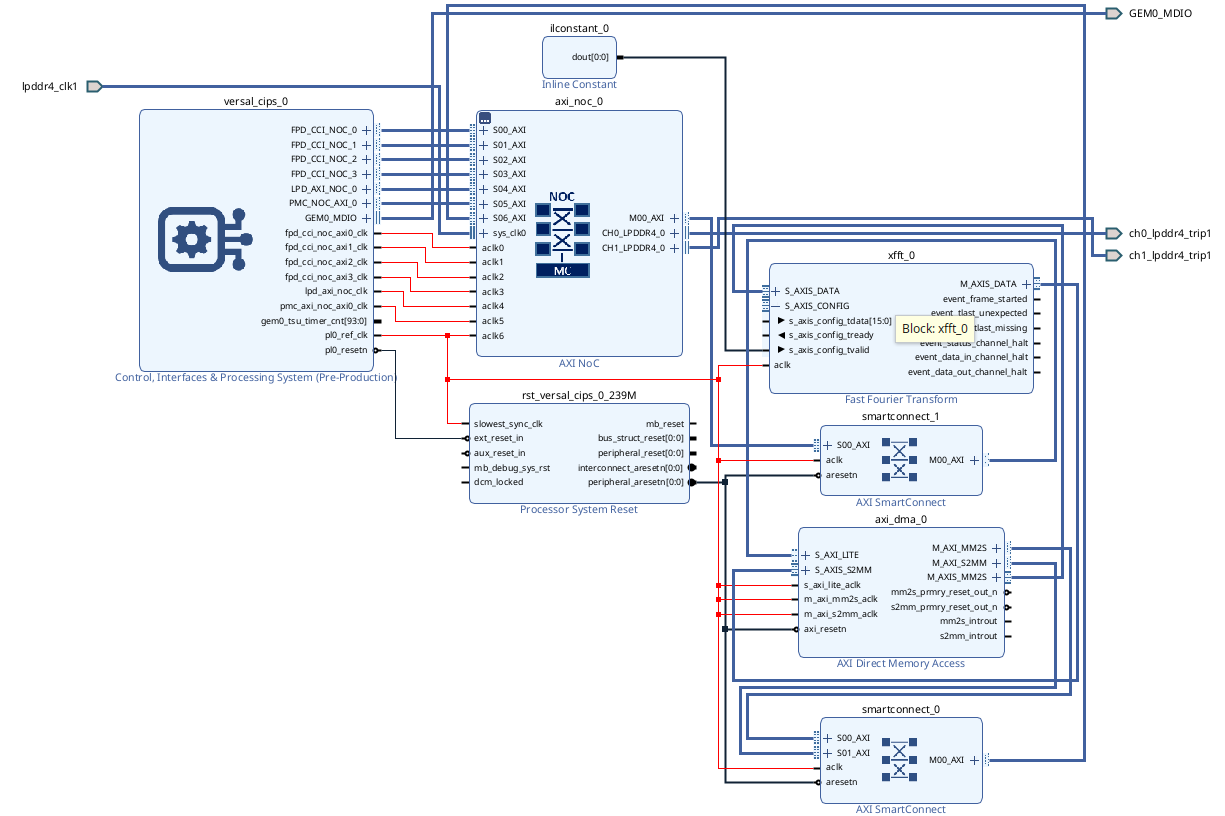The height and width of the screenshot is (816, 1225).
Task: Click the small ellipsis icon atop axi_noc_0
Action: click(x=485, y=117)
